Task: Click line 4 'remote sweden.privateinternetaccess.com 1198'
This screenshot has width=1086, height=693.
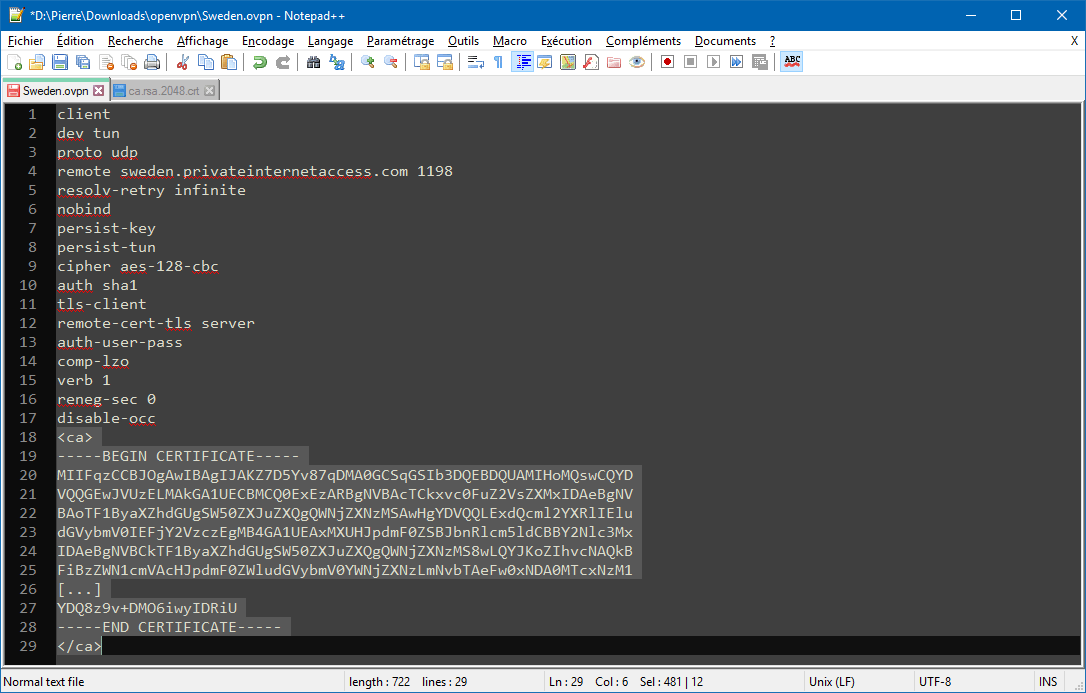Action: [x=255, y=171]
